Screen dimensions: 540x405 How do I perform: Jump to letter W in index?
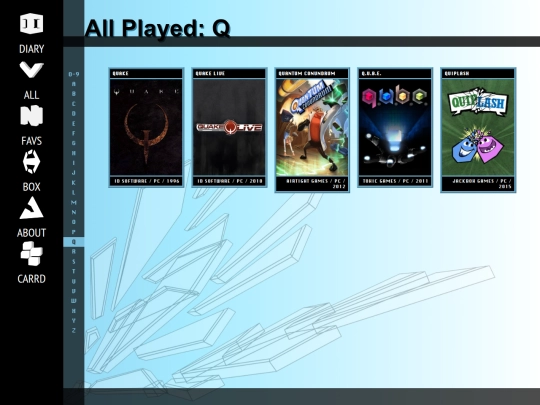pos(74,301)
